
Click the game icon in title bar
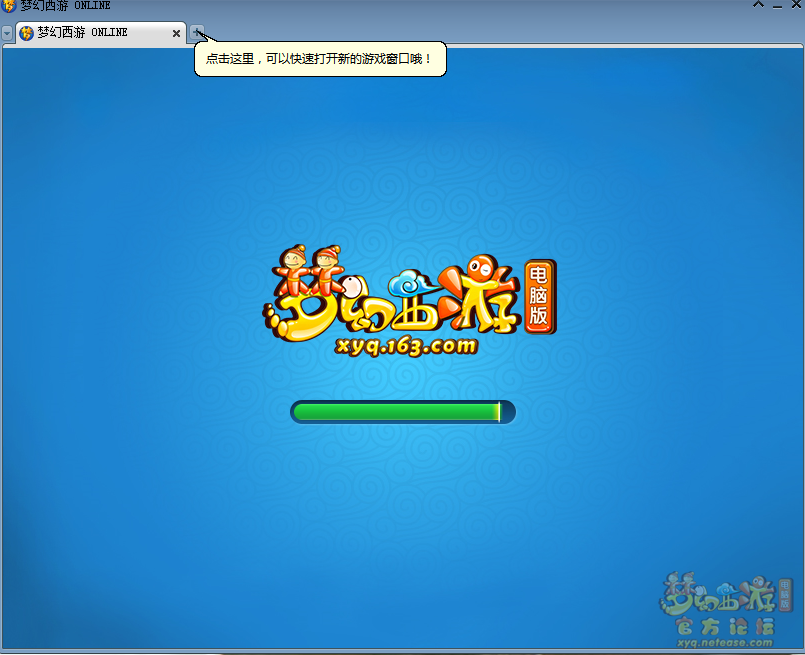[9, 6]
